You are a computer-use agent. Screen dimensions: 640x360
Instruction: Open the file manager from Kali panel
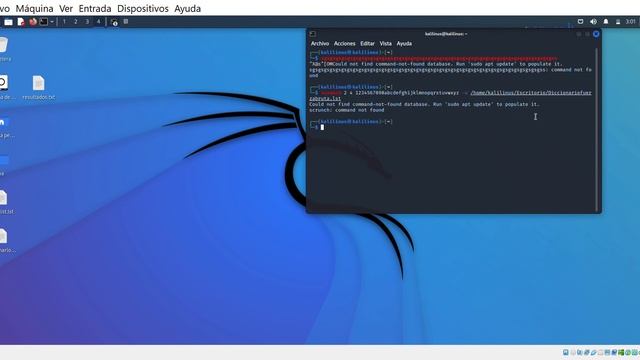coord(8,22)
